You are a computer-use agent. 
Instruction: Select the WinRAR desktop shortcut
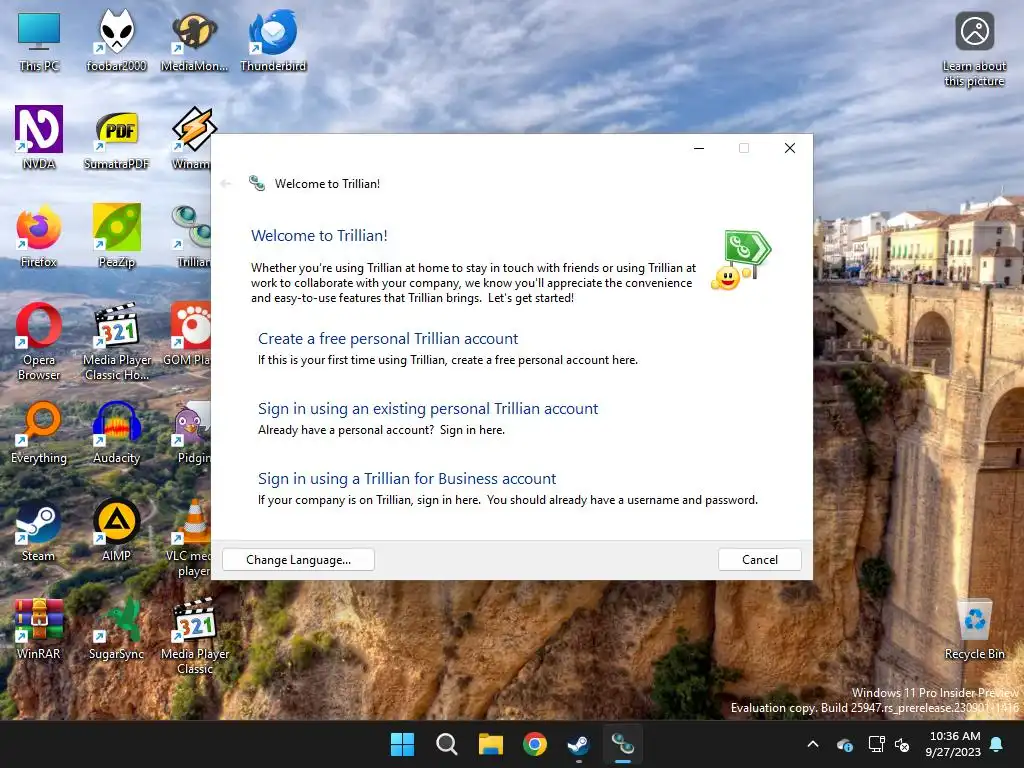point(39,628)
